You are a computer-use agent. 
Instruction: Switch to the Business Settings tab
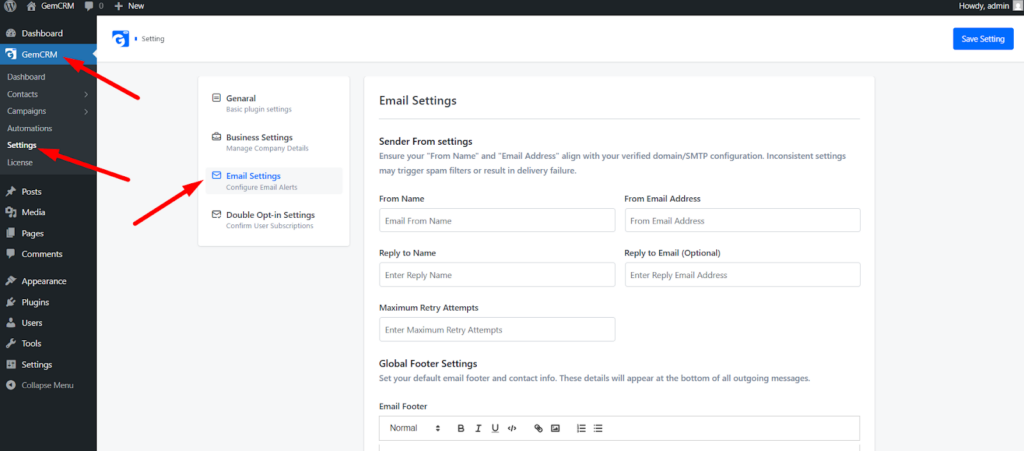pos(274,142)
